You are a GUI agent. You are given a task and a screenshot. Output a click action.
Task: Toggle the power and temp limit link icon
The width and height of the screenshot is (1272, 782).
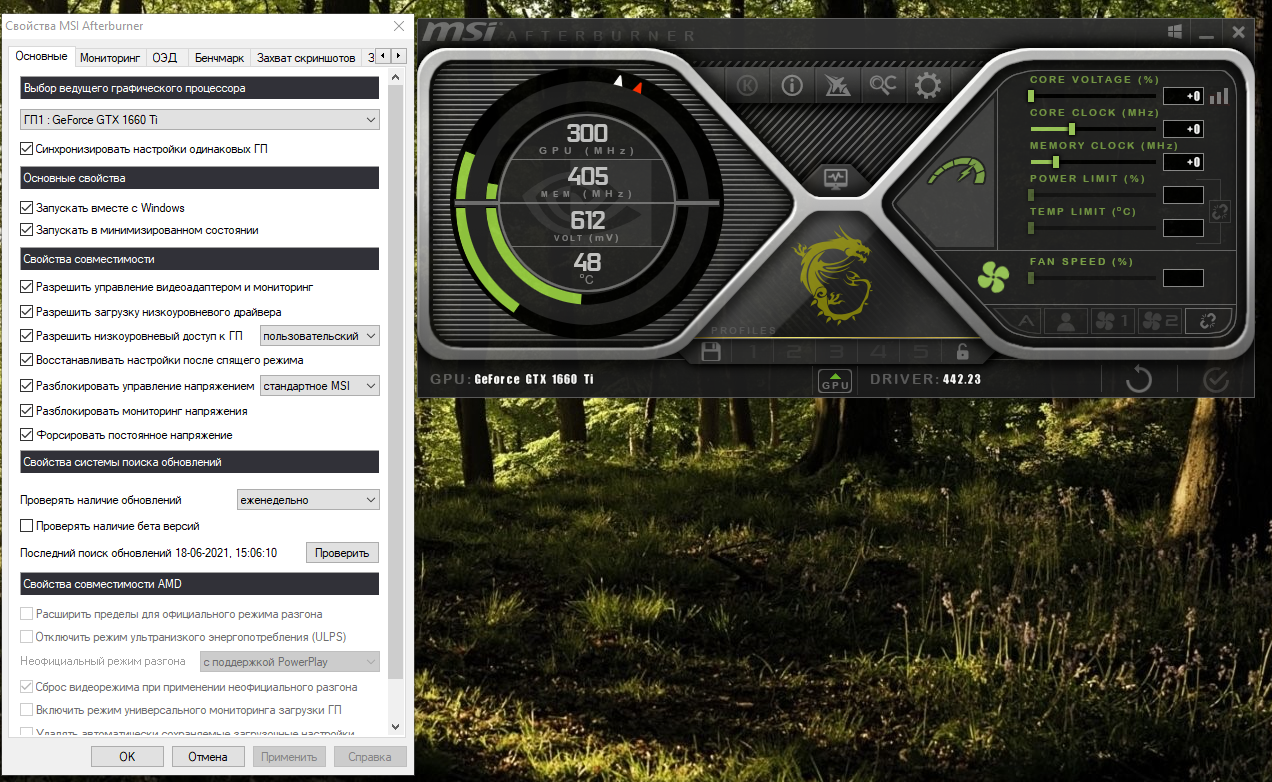click(x=1219, y=211)
